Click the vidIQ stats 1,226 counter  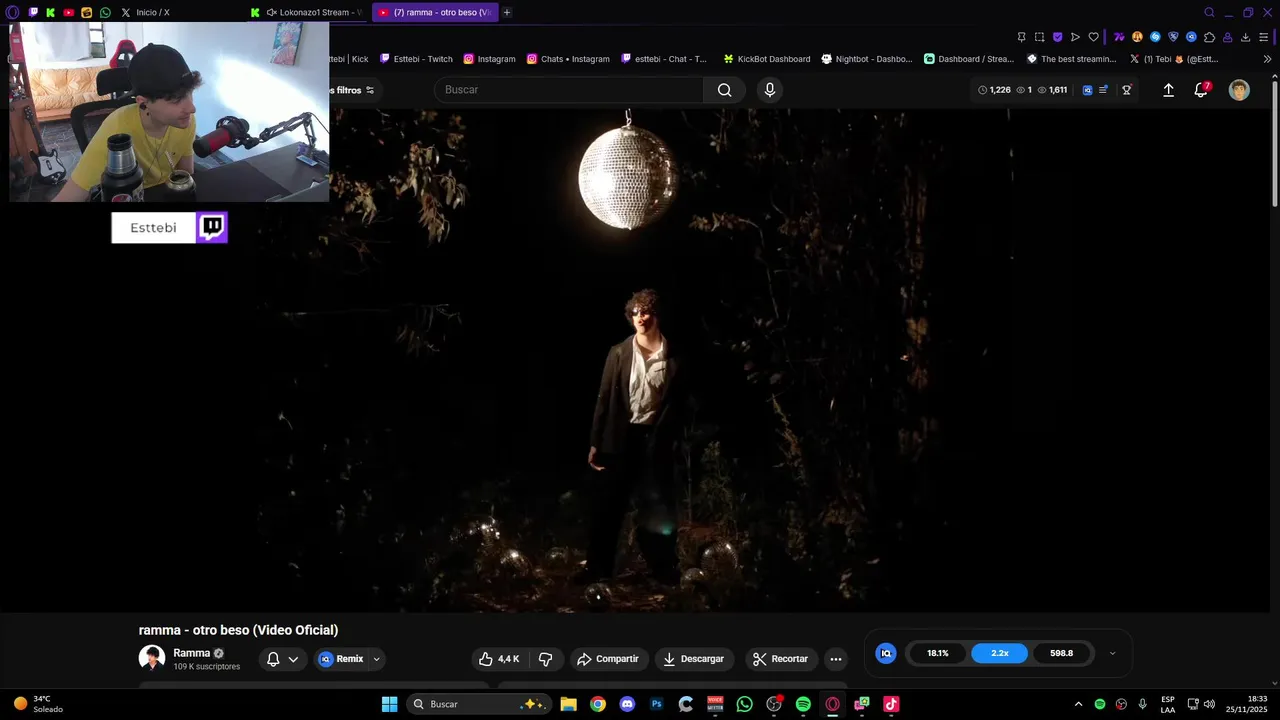pos(994,90)
